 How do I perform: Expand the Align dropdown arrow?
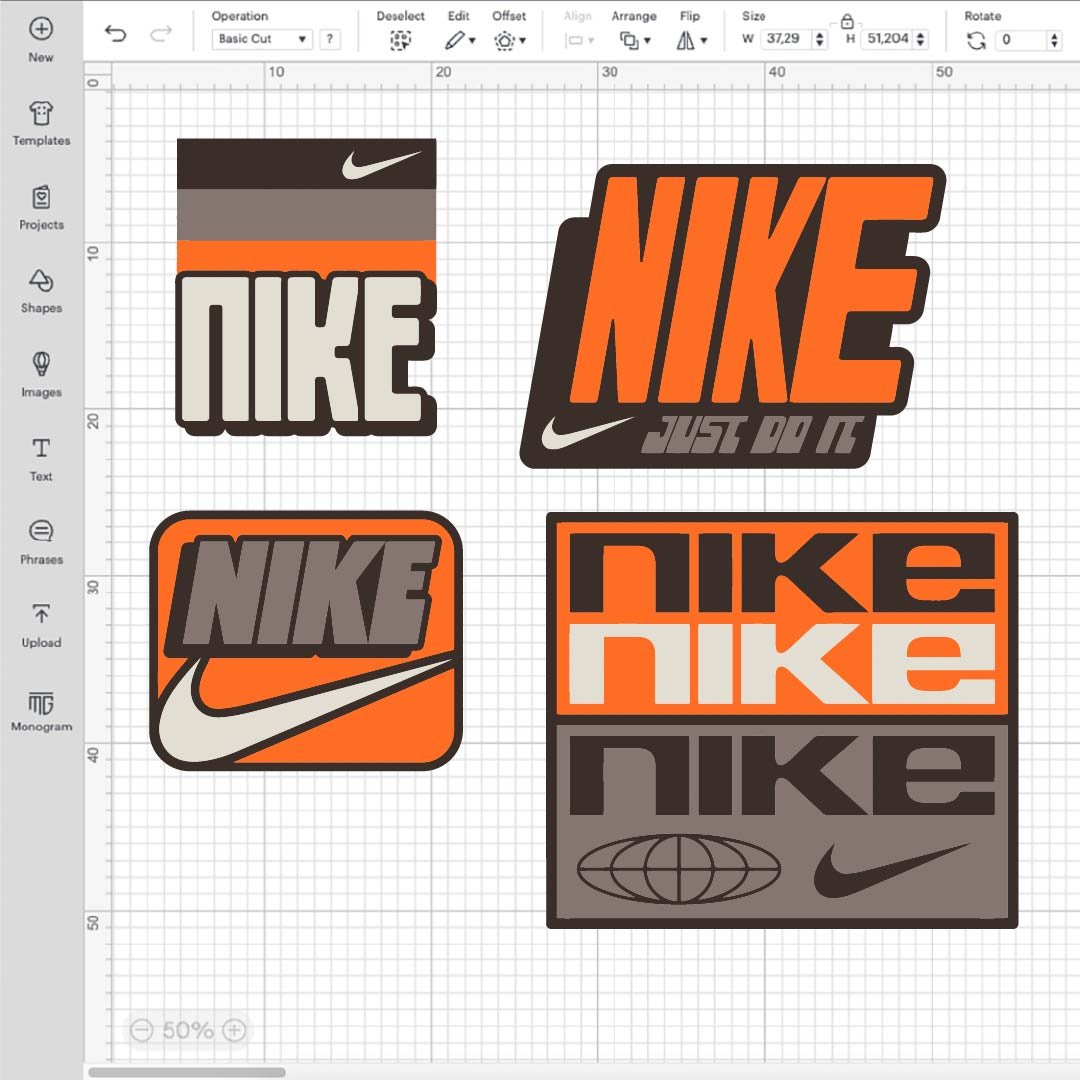pos(591,41)
